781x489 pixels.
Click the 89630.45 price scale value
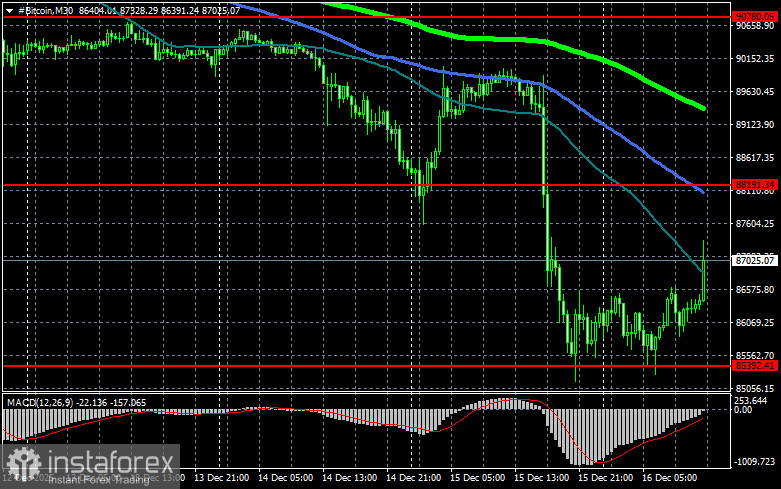[755, 92]
